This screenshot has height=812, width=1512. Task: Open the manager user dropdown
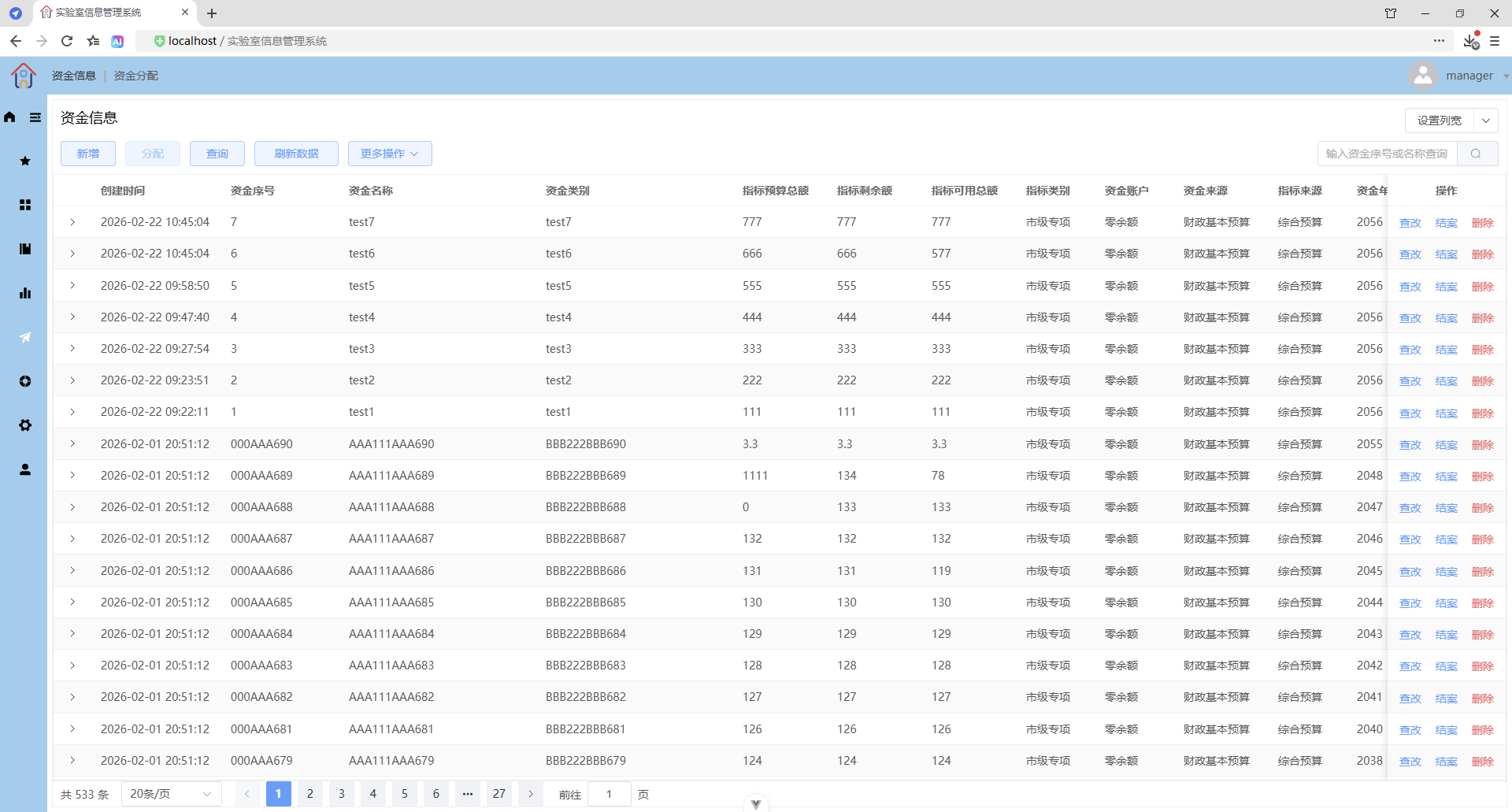pos(1505,76)
